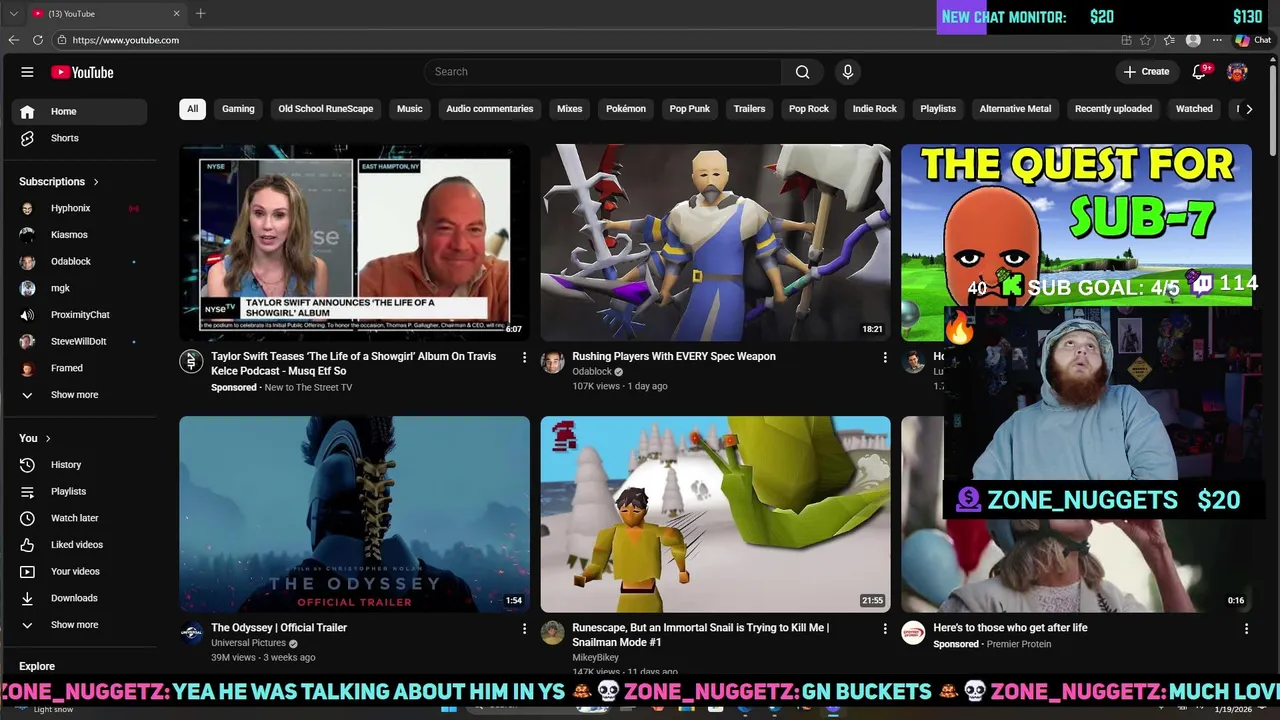Open History in sidebar
This screenshot has height=720, width=1280.
79,465
